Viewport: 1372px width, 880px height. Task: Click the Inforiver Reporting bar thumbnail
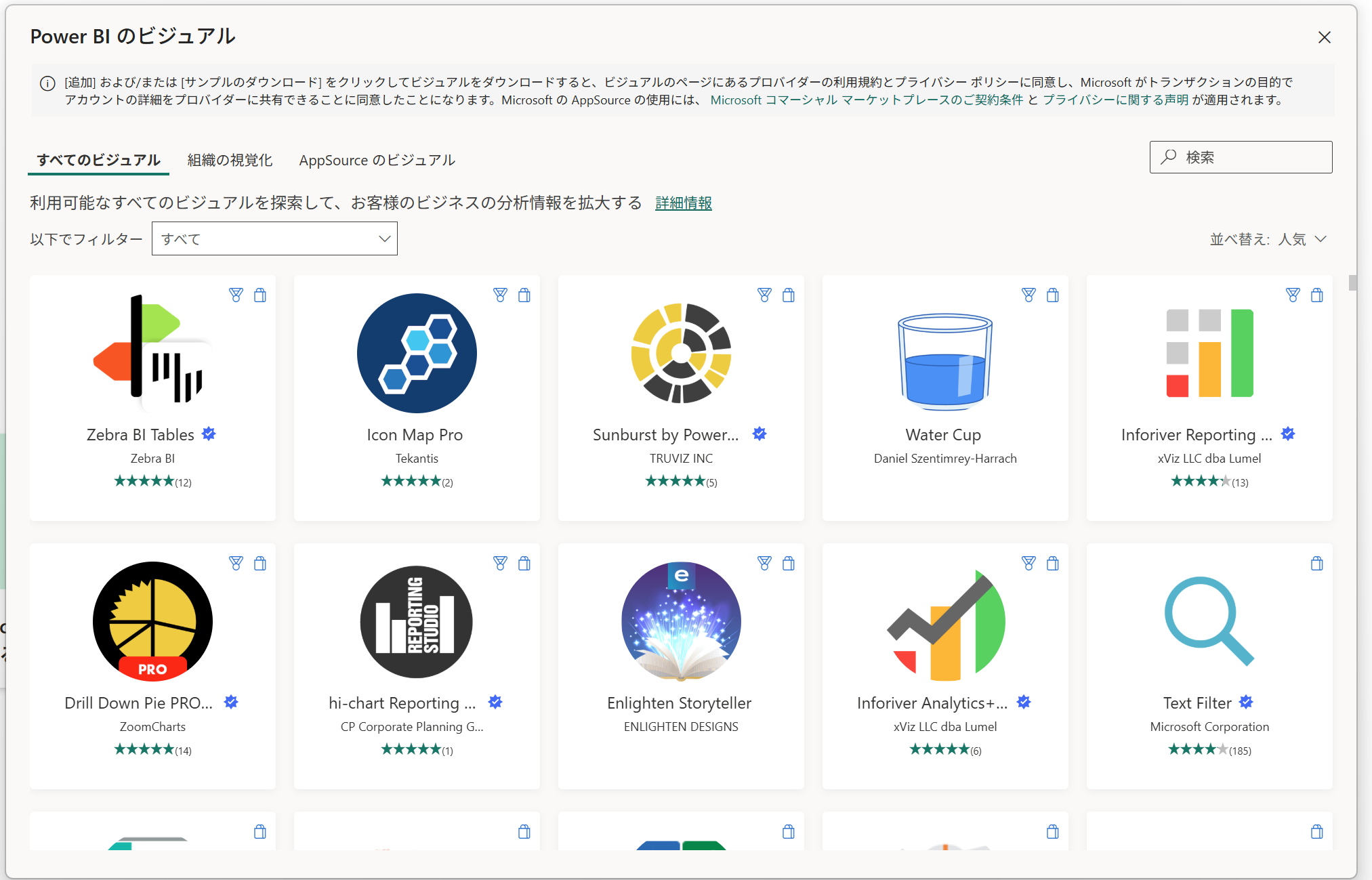1209,353
